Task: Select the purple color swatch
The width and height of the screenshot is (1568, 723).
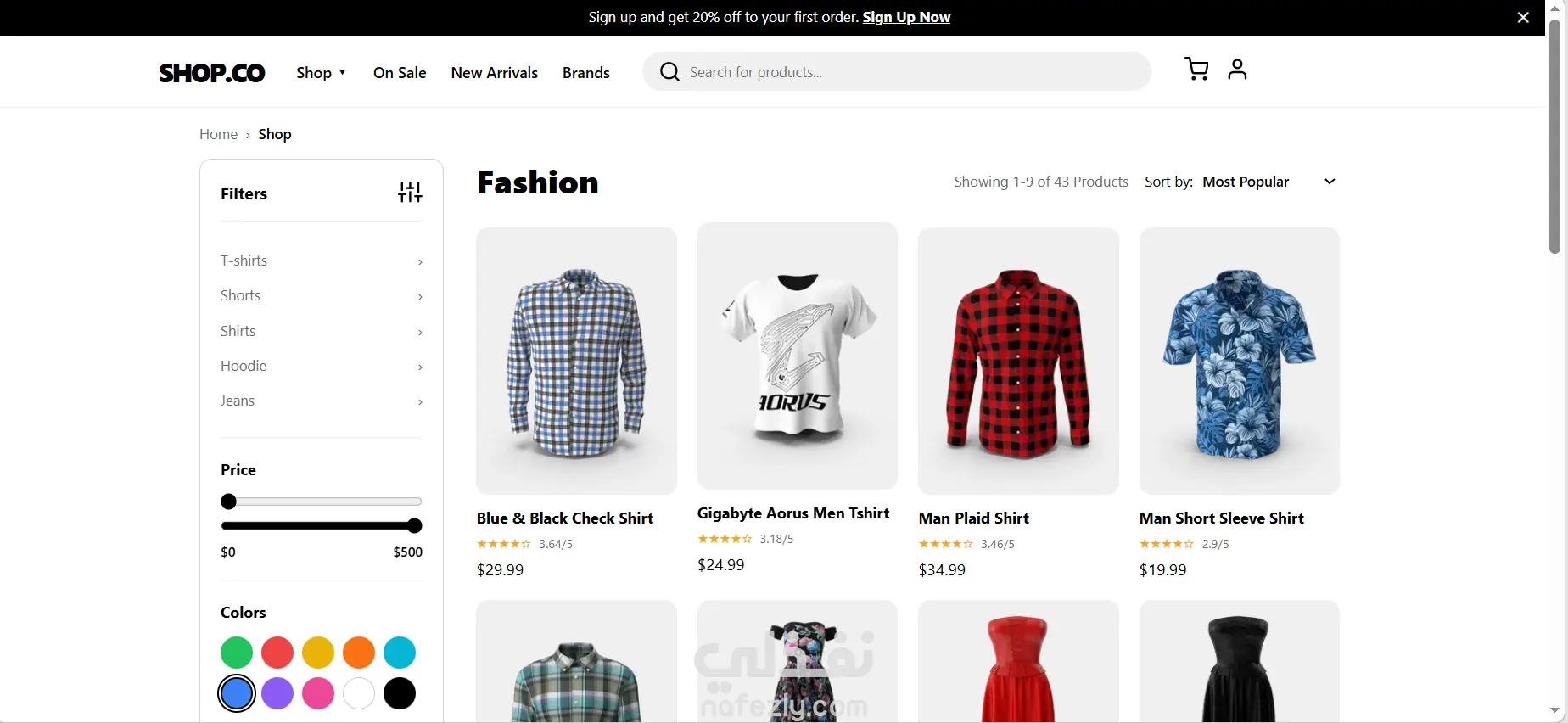Action: pos(277,693)
